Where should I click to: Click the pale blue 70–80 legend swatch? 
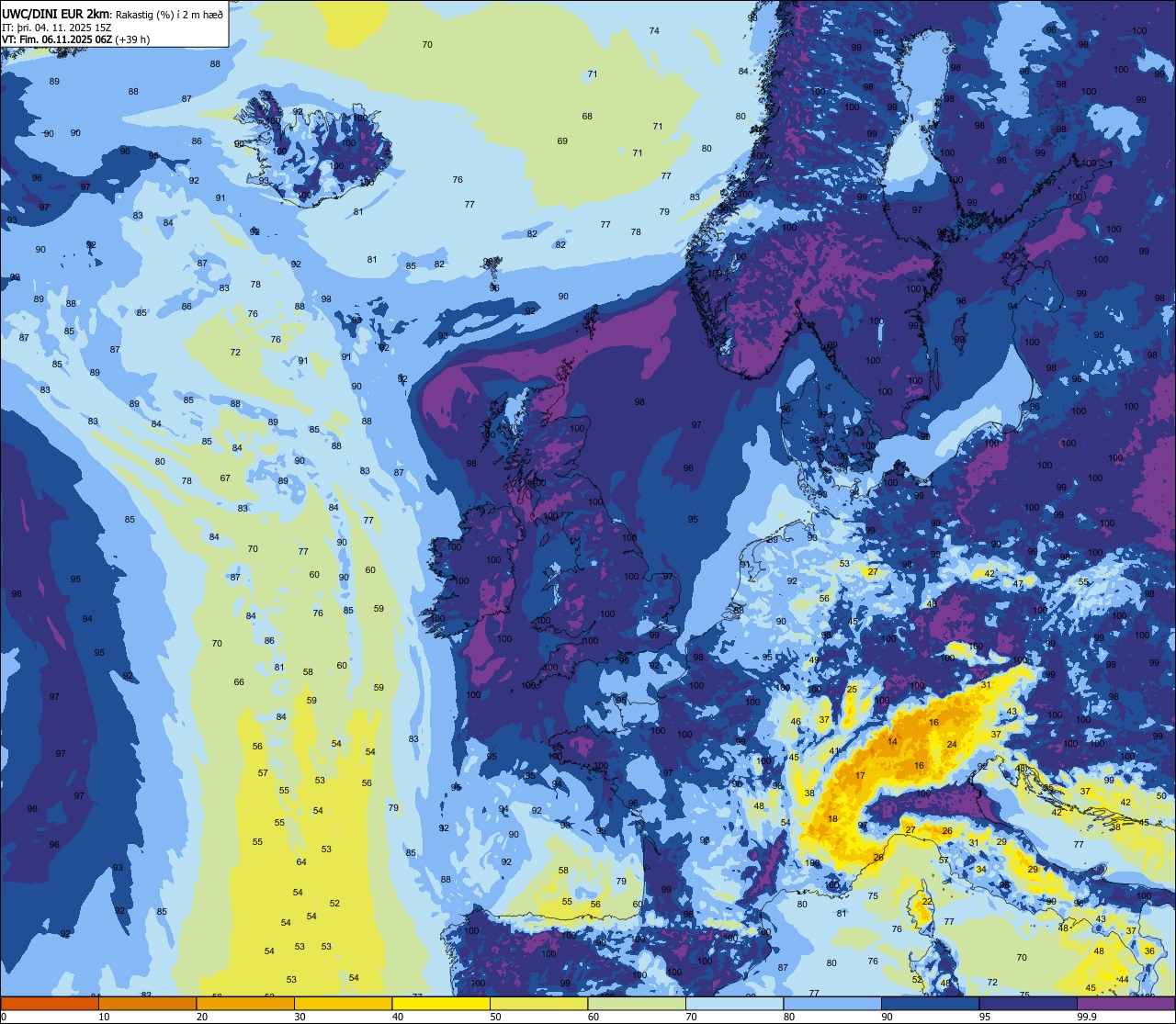pos(734,1003)
